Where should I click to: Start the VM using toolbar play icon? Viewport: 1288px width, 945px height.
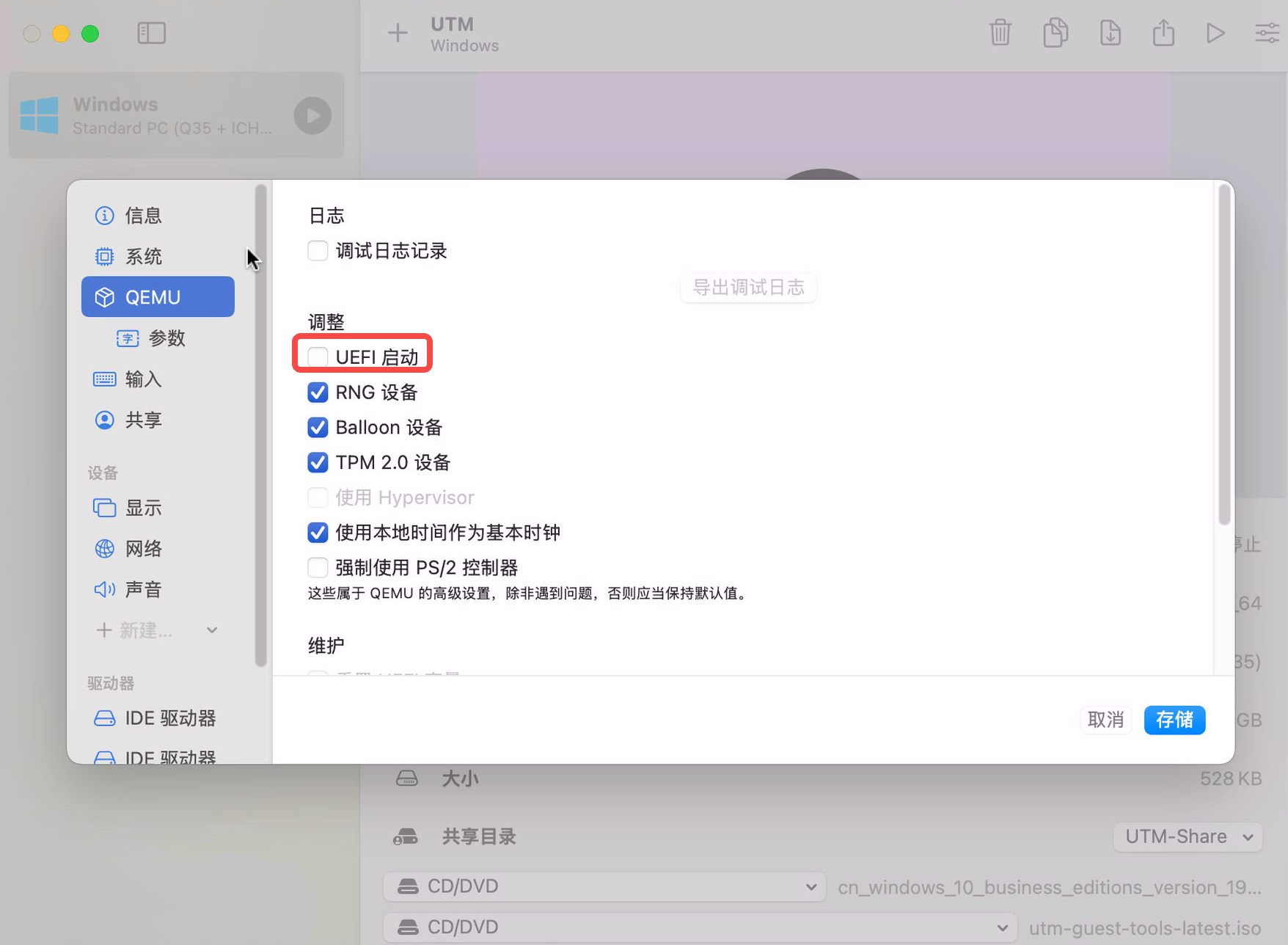(1215, 33)
